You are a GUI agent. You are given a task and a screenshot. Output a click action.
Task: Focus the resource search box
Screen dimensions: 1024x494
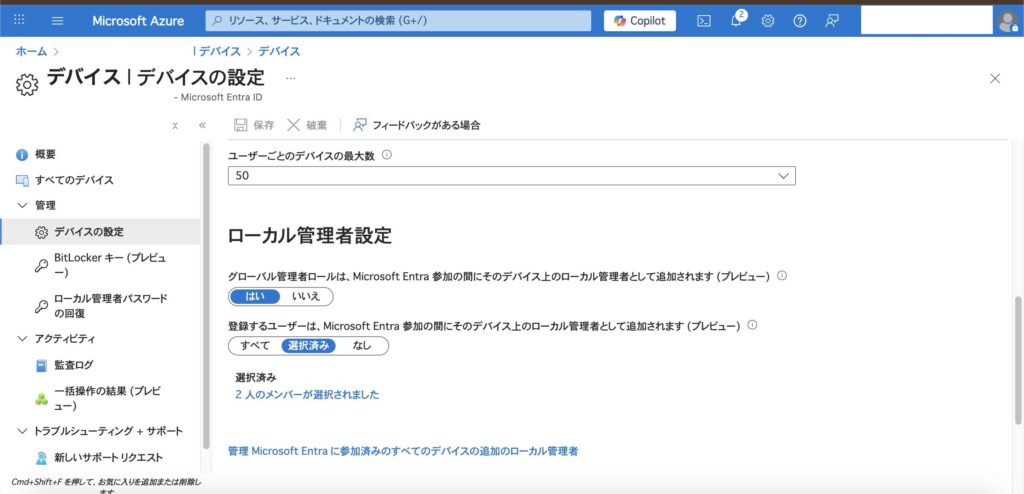[x=398, y=21]
